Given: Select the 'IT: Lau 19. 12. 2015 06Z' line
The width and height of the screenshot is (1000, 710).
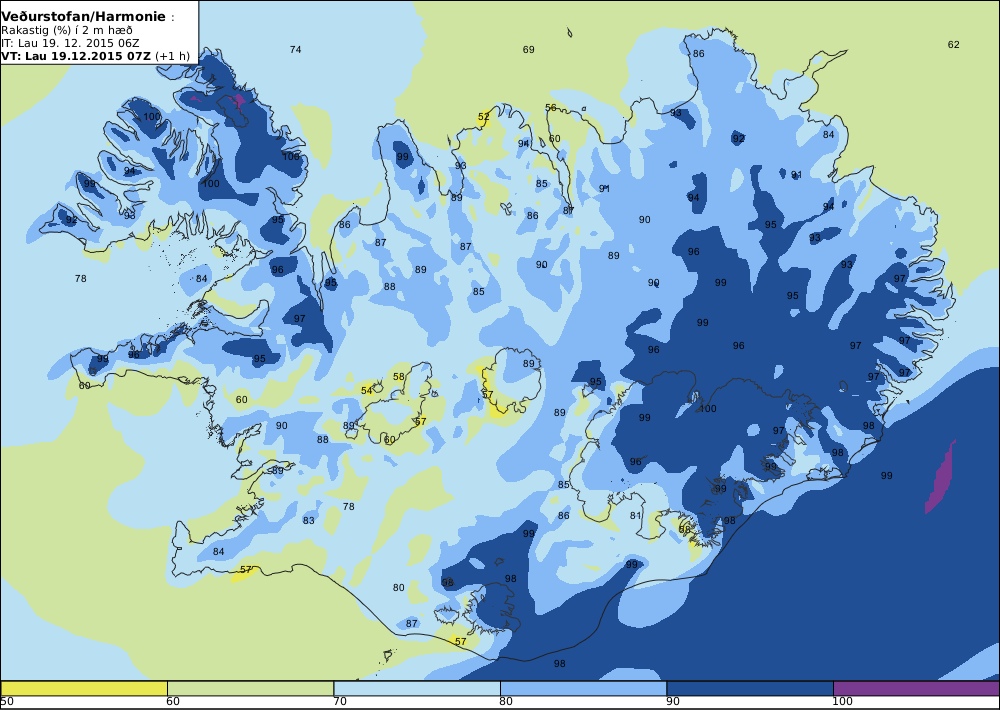Looking at the screenshot, I should click(70, 43).
